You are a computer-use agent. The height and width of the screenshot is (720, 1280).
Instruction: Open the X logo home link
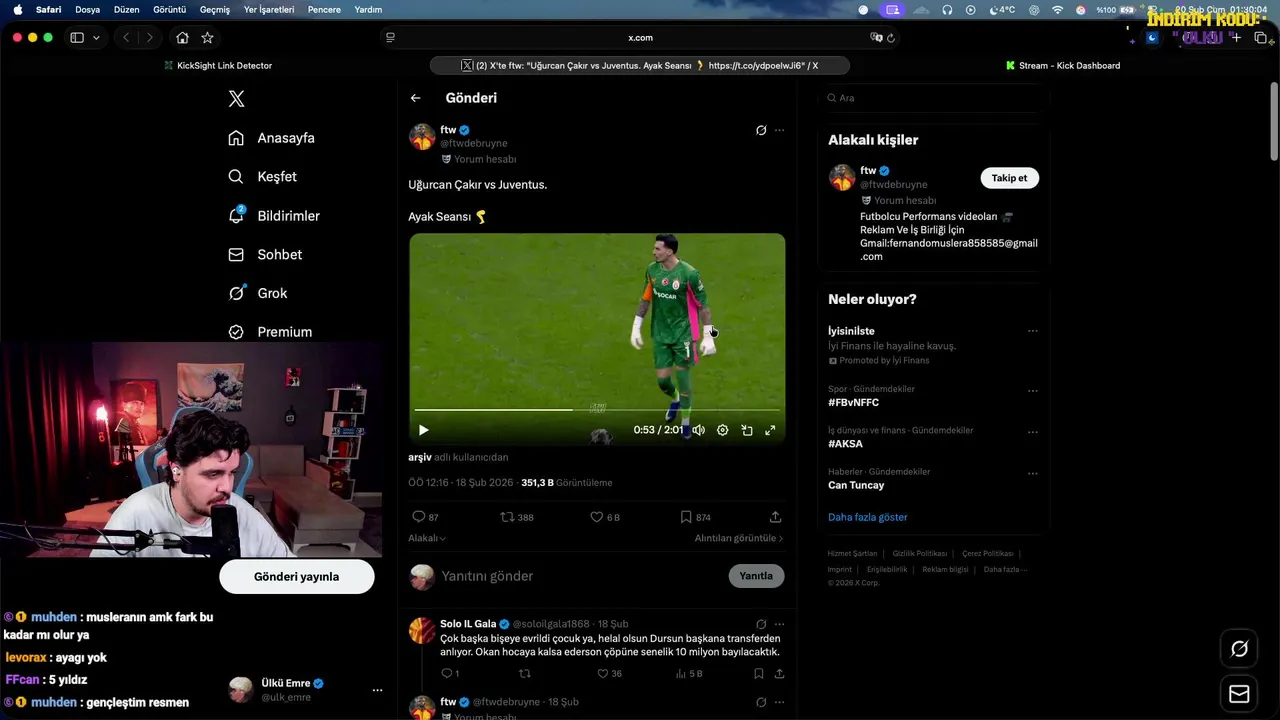pos(236,99)
